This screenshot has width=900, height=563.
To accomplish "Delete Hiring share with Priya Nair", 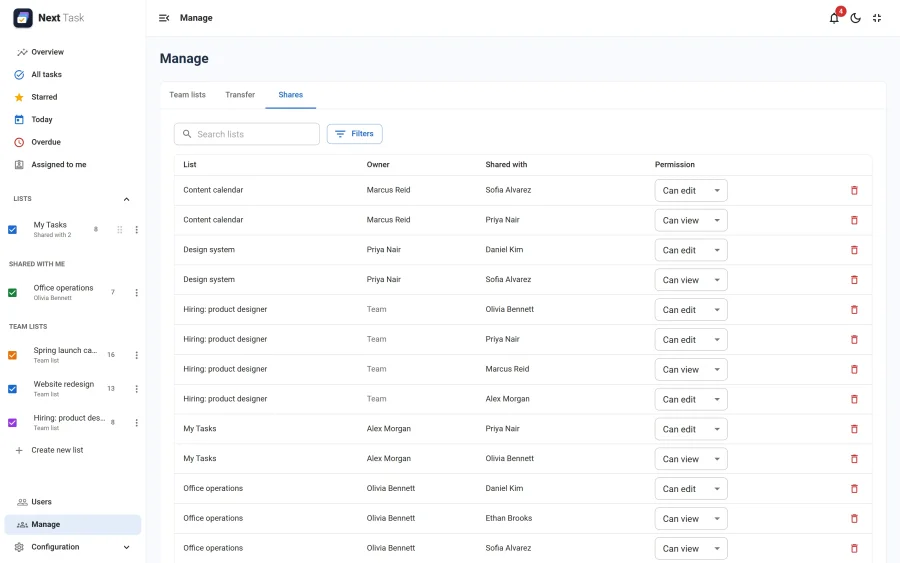I will (854, 340).
